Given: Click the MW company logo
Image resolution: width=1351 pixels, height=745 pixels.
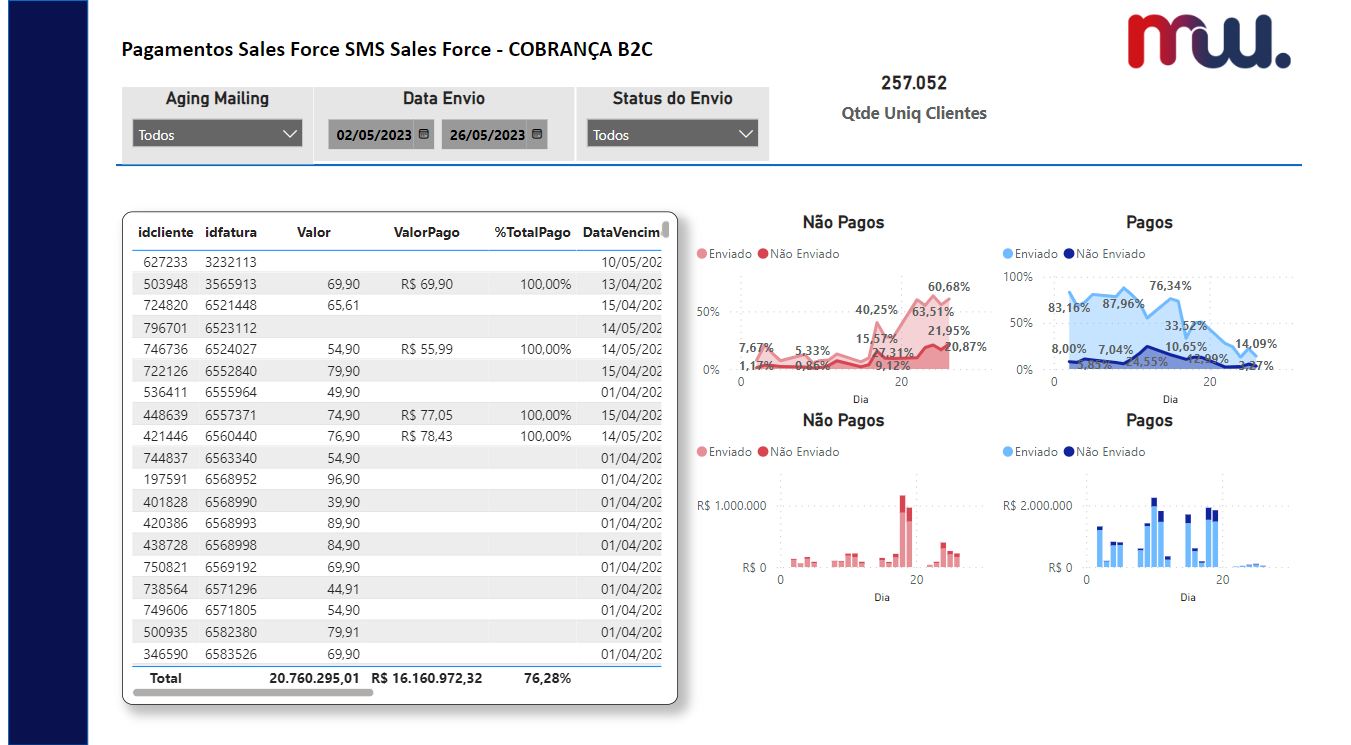Looking at the screenshot, I should pyautogui.click(x=1208, y=40).
